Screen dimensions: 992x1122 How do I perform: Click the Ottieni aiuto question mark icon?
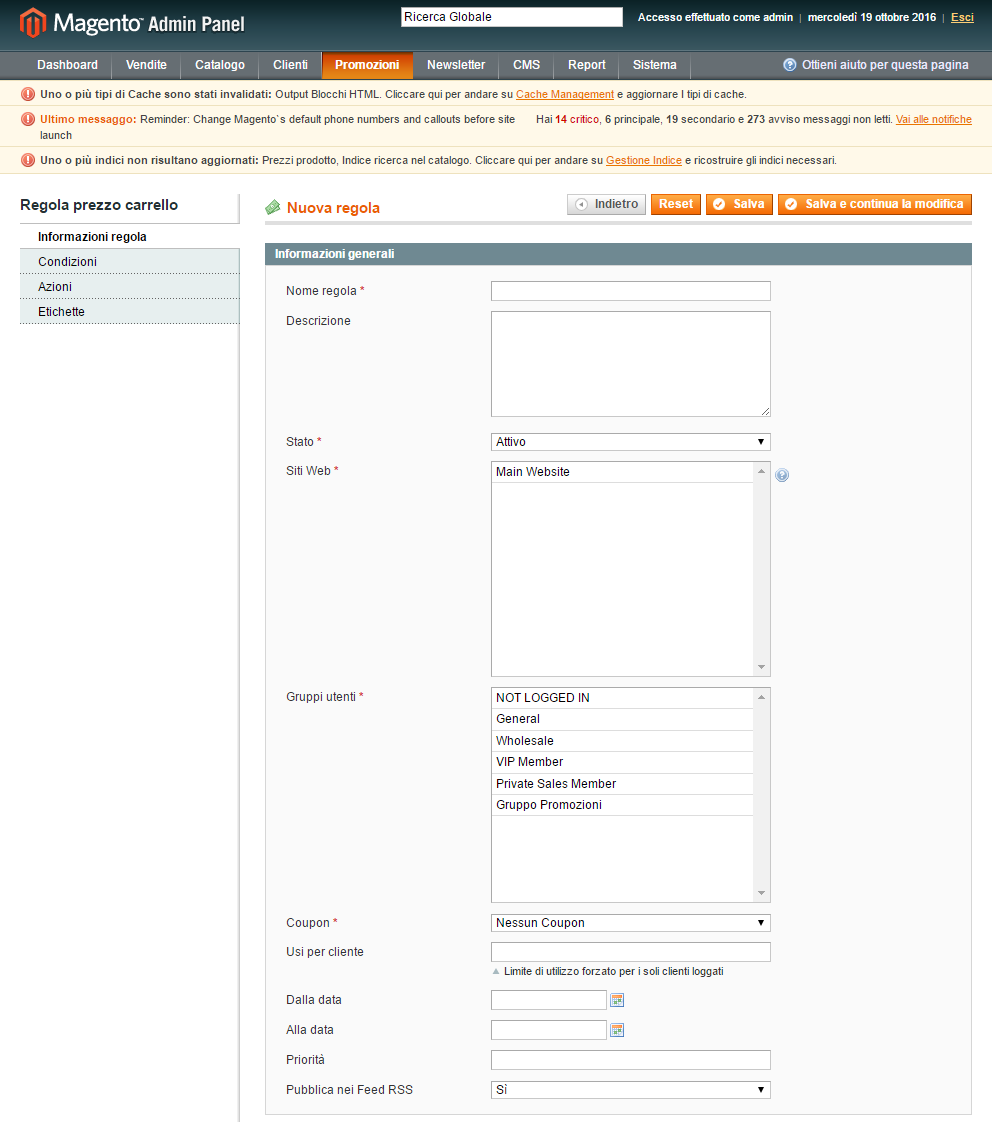coord(790,64)
